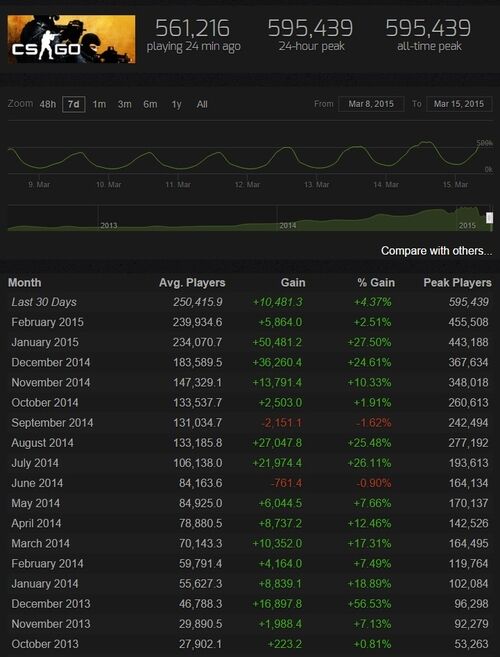500x657 pixels.
Task: Select the September 2014 row label
Action: (52, 423)
